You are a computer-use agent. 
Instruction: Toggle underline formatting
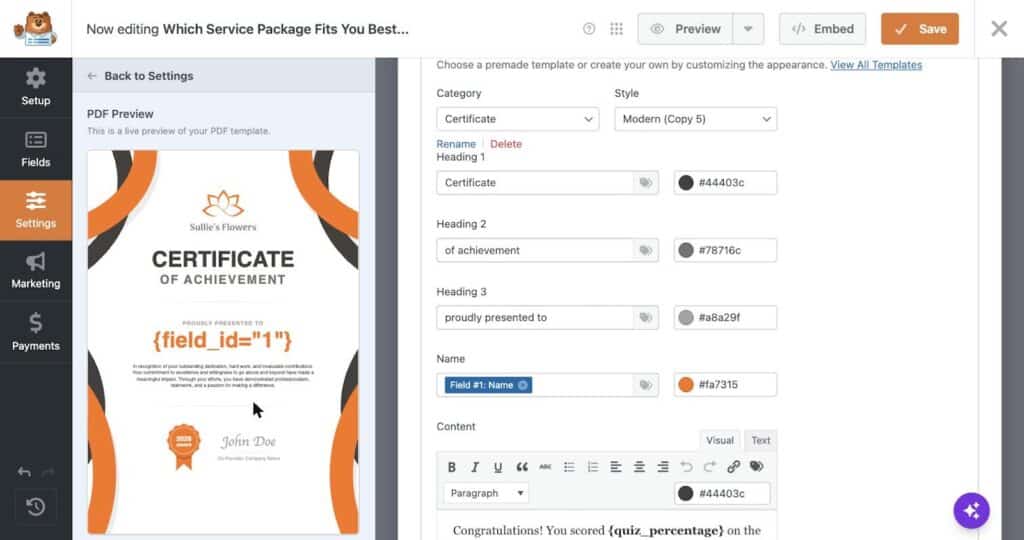point(498,467)
